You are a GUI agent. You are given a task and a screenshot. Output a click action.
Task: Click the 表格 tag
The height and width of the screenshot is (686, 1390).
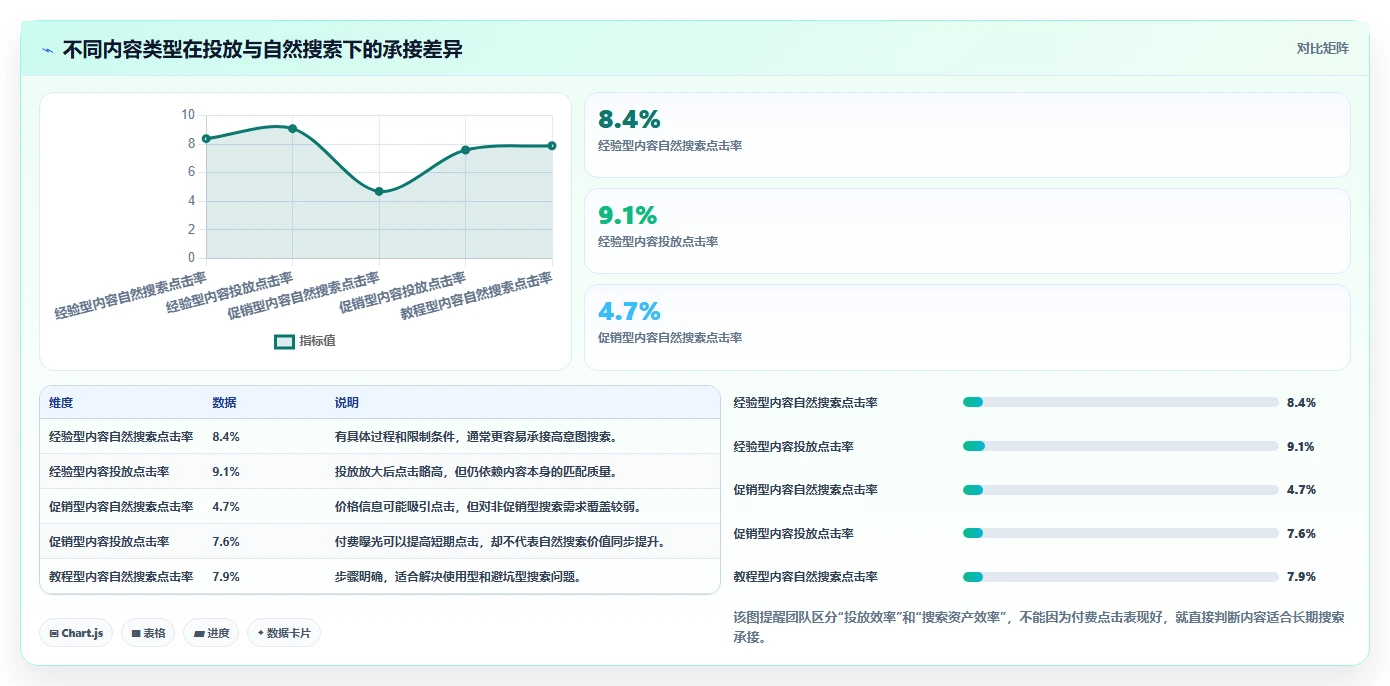coord(148,633)
